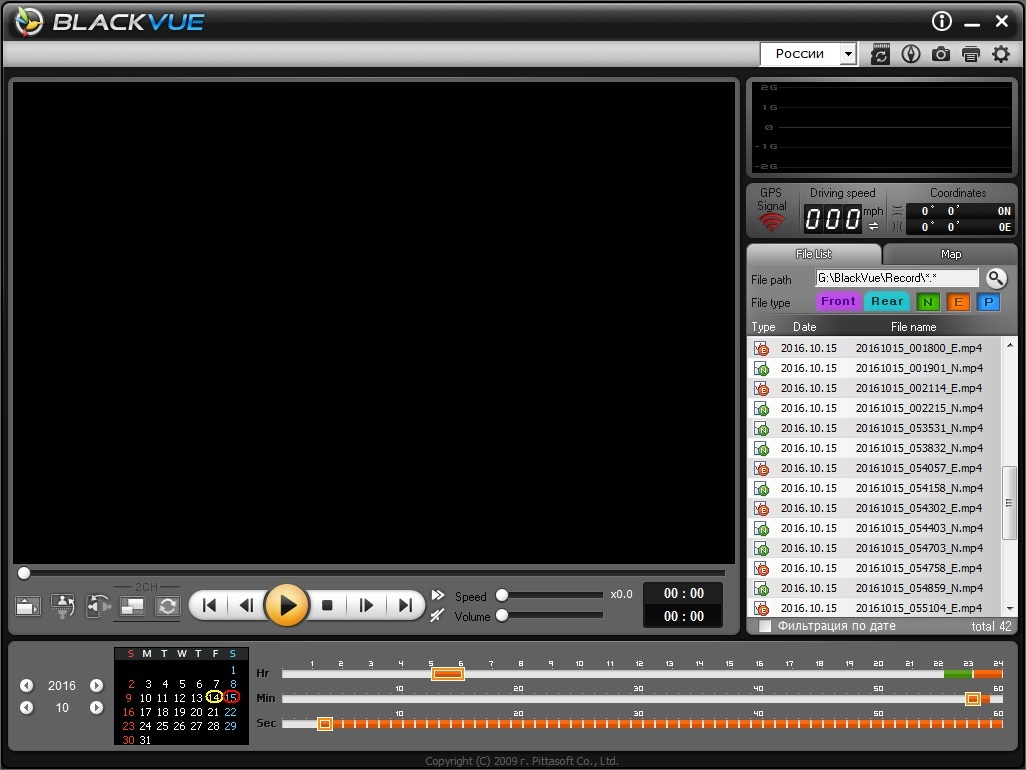Click the file path search magnifier
Image resolution: width=1026 pixels, height=770 pixels.
[996, 279]
